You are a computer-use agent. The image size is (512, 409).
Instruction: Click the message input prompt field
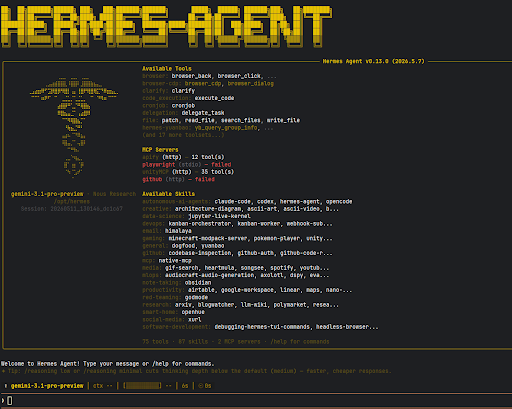tap(256, 401)
